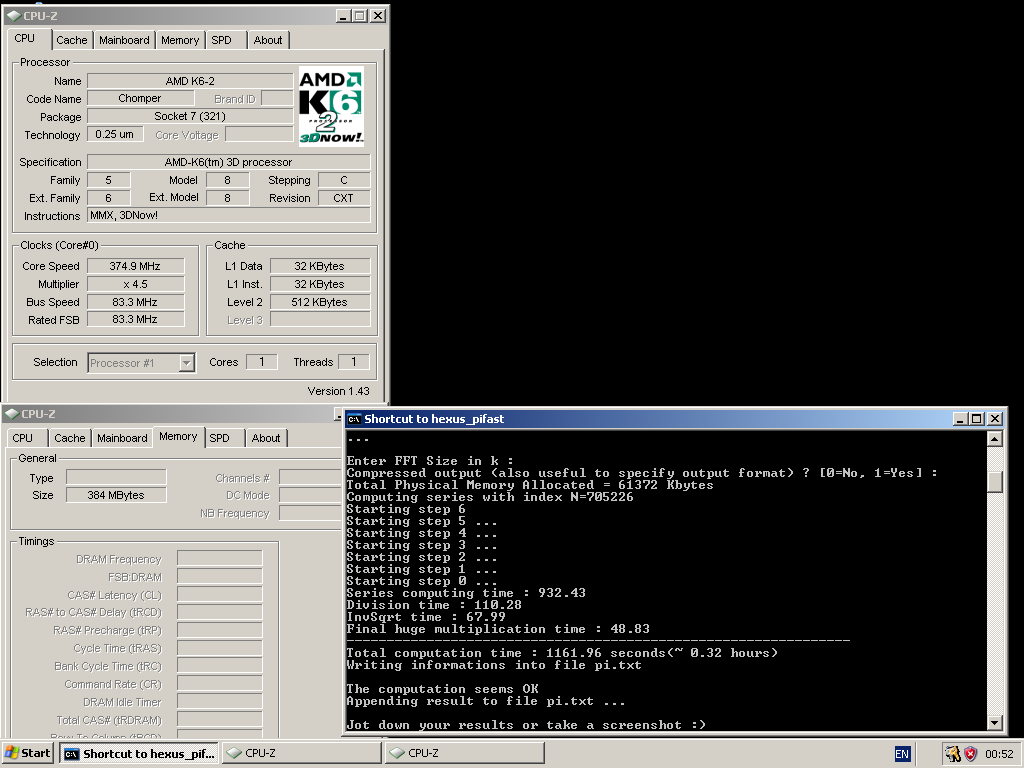
Task: Open the first CPU-Z taskbar button
Action: [302, 753]
